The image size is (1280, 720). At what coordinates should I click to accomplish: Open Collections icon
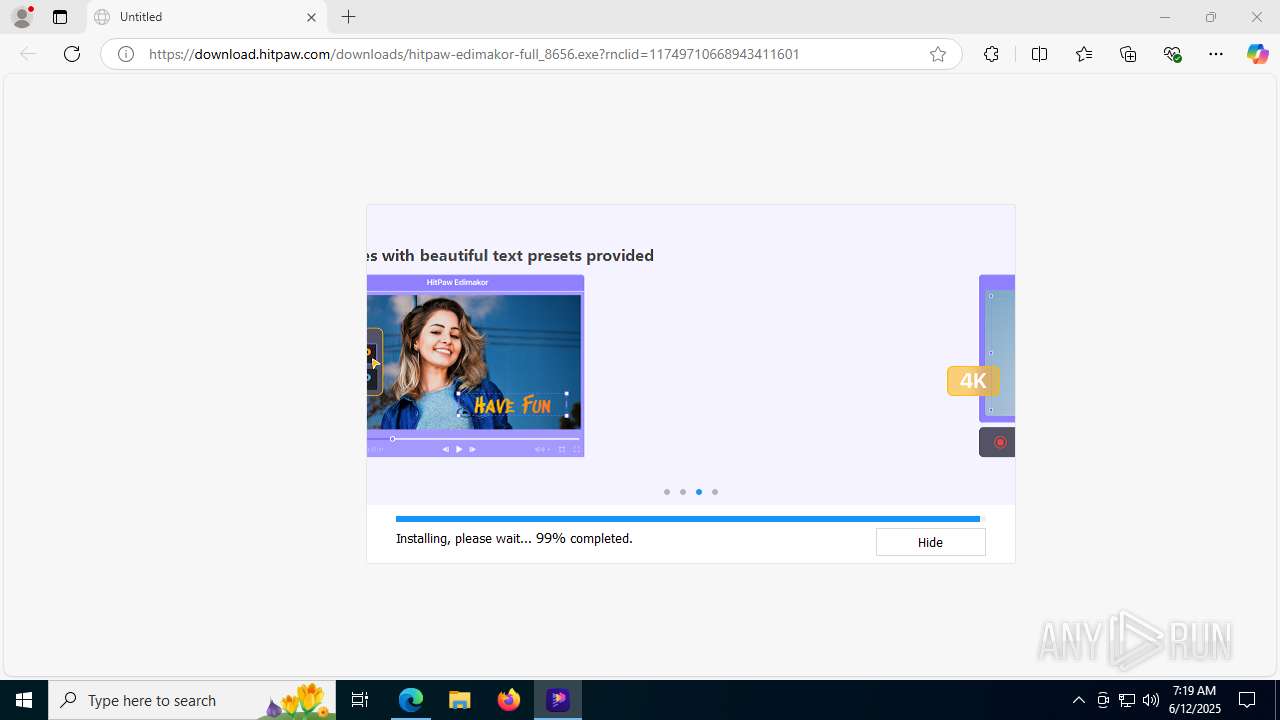1128,54
